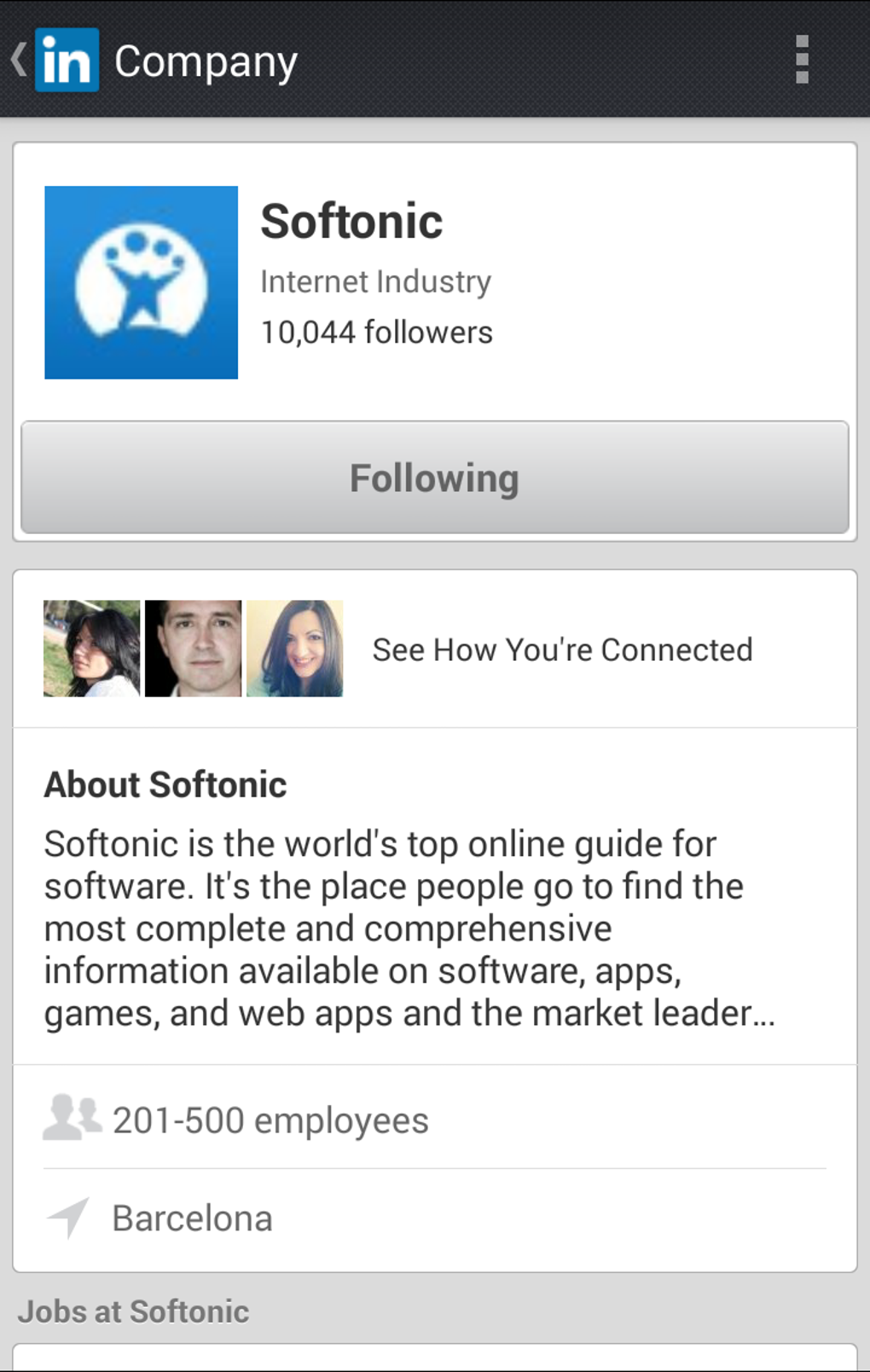The width and height of the screenshot is (870, 1372).
Task: Open the first connection's profile photo
Action: click(x=92, y=649)
